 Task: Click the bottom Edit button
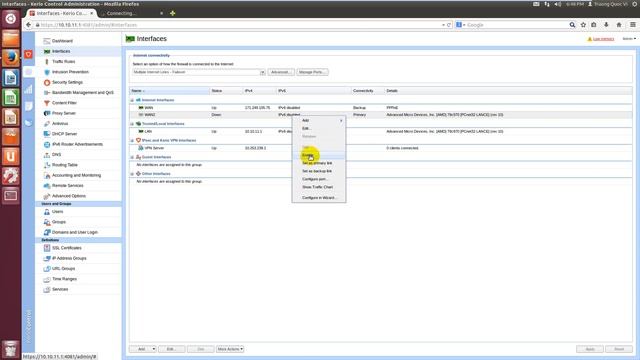click(x=171, y=349)
